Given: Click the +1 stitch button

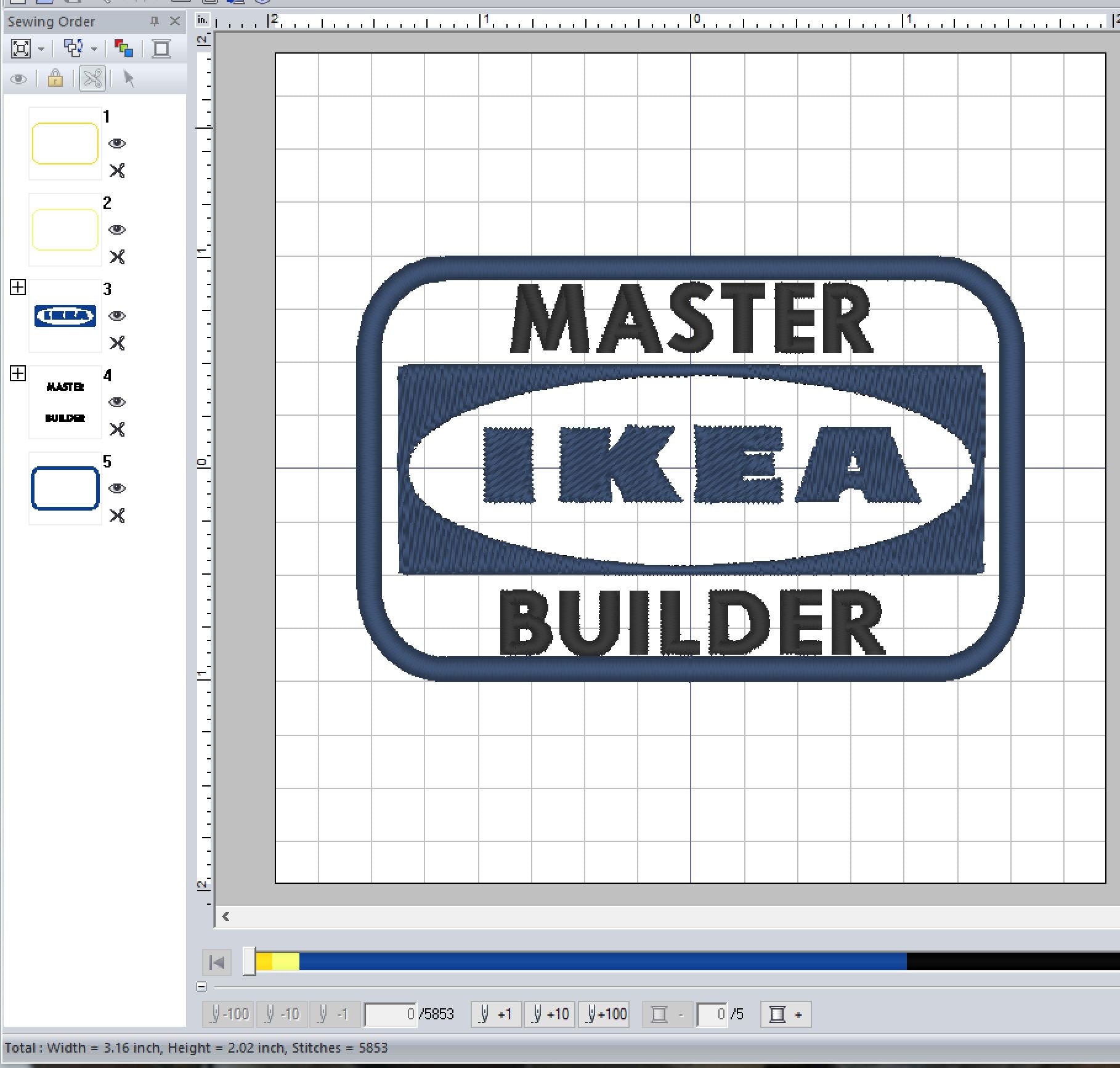Looking at the screenshot, I should pyautogui.click(x=496, y=1014).
